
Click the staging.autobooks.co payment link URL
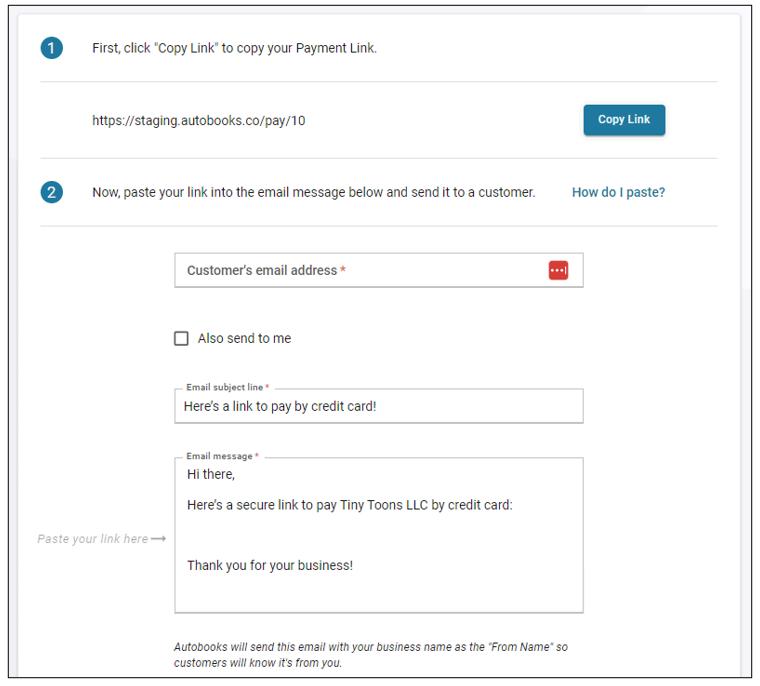(x=198, y=121)
